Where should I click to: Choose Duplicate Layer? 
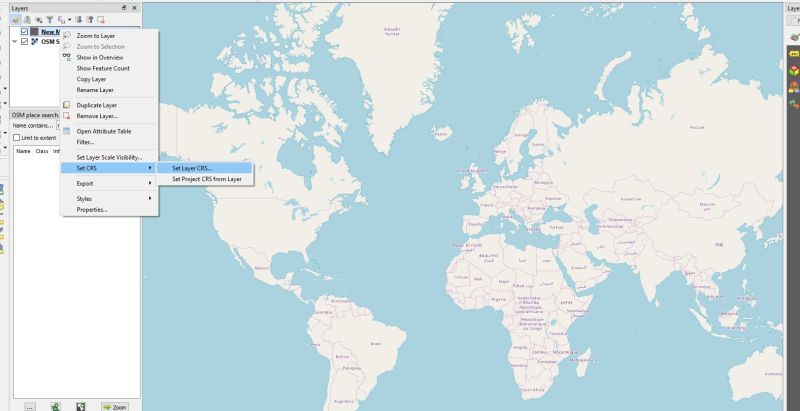click(x=97, y=105)
